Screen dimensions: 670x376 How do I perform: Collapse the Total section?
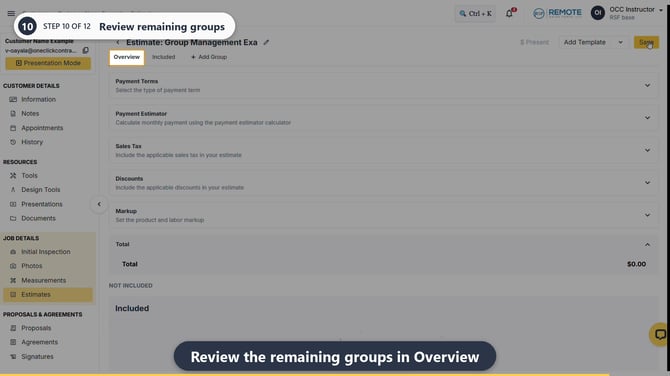click(647, 244)
